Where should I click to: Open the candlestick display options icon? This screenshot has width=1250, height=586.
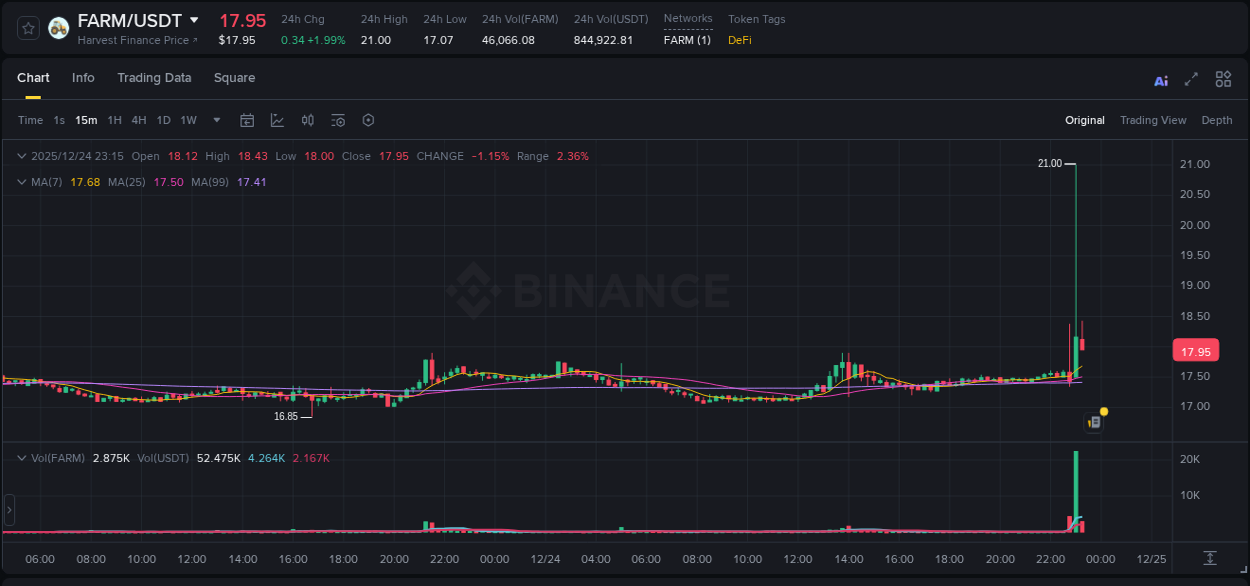click(x=308, y=120)
